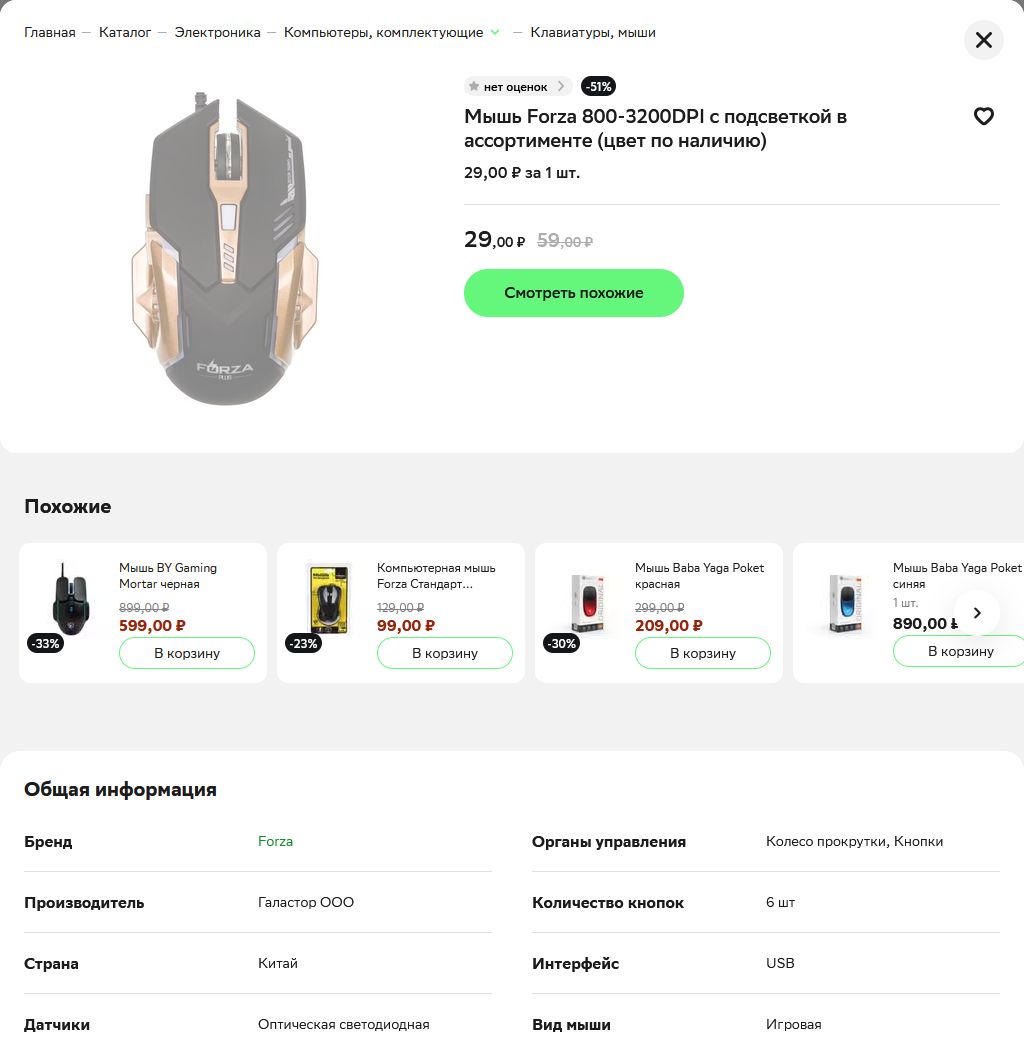Add BY Gaming Mortar mouse to cart
The height and width of the screenshot is (1050, 1024).
pyautogui.click(x=187, y=653)
